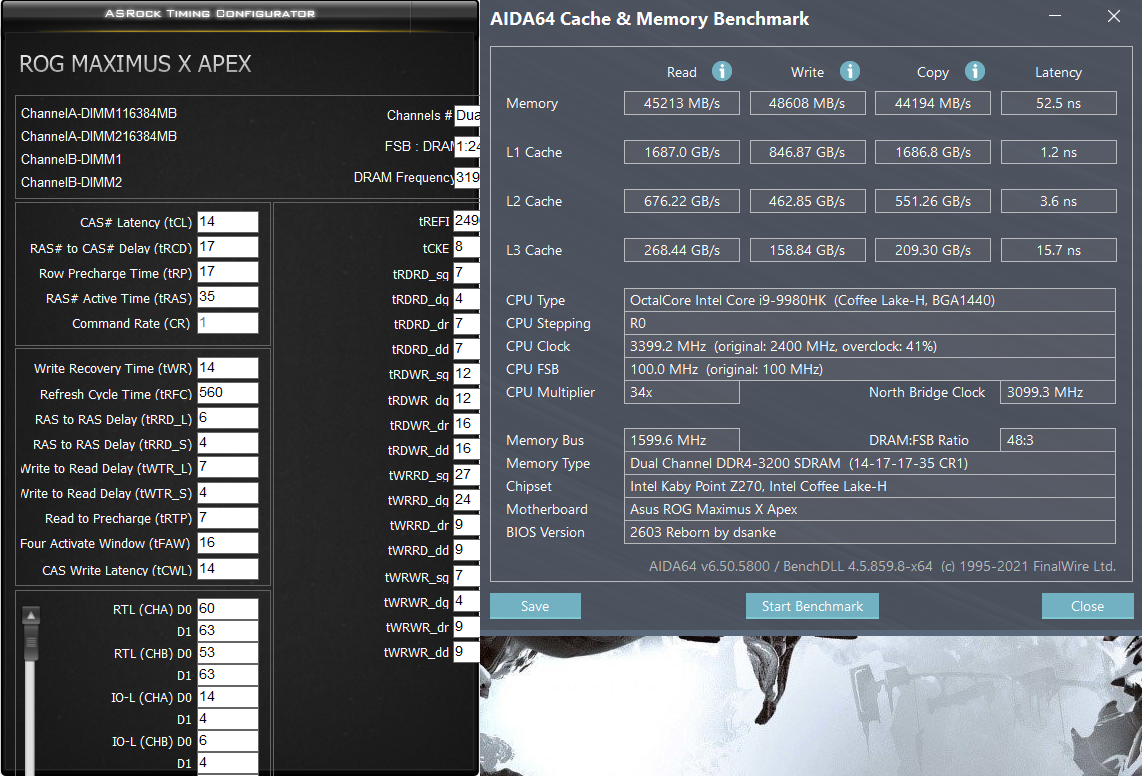Click Memory Read value 45213 MB/s

pyautogui.click(x=682, y=103)
